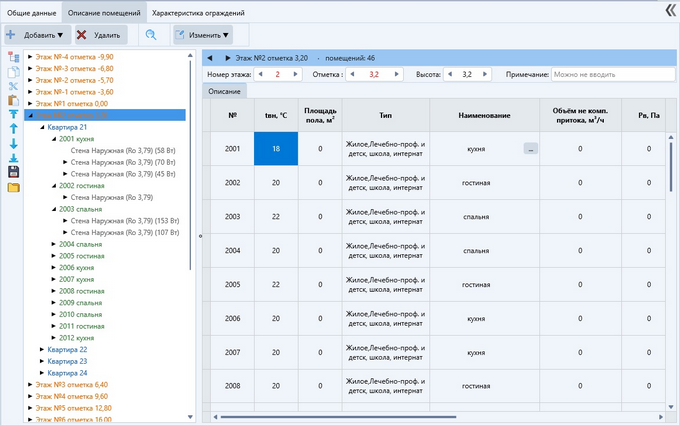
Task: Expand Этаж №1 отметка 0,00 node
Action: 30,103
